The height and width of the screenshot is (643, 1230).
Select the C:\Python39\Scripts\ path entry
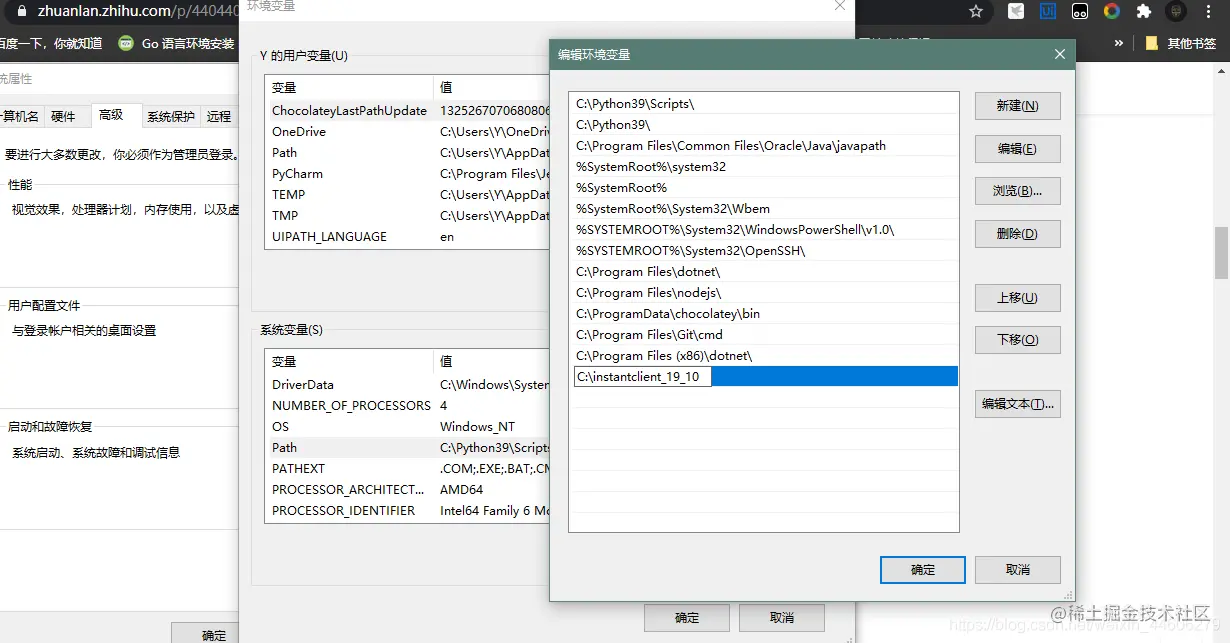coord(764,104)
